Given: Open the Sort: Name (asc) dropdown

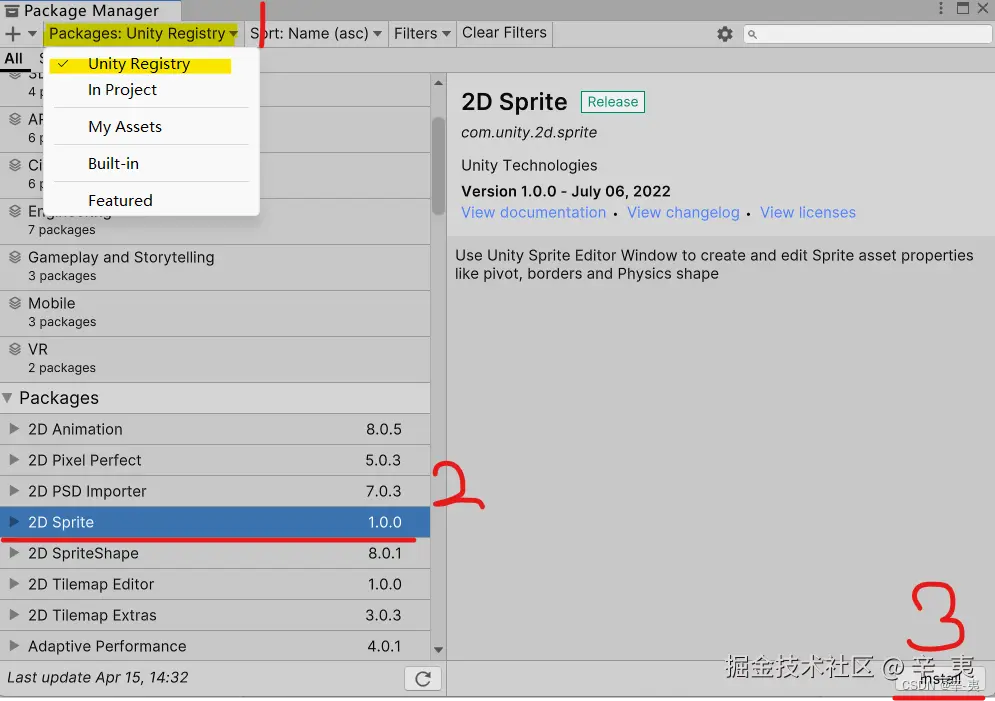Looking at the screenshot, I should pos(315,34).
